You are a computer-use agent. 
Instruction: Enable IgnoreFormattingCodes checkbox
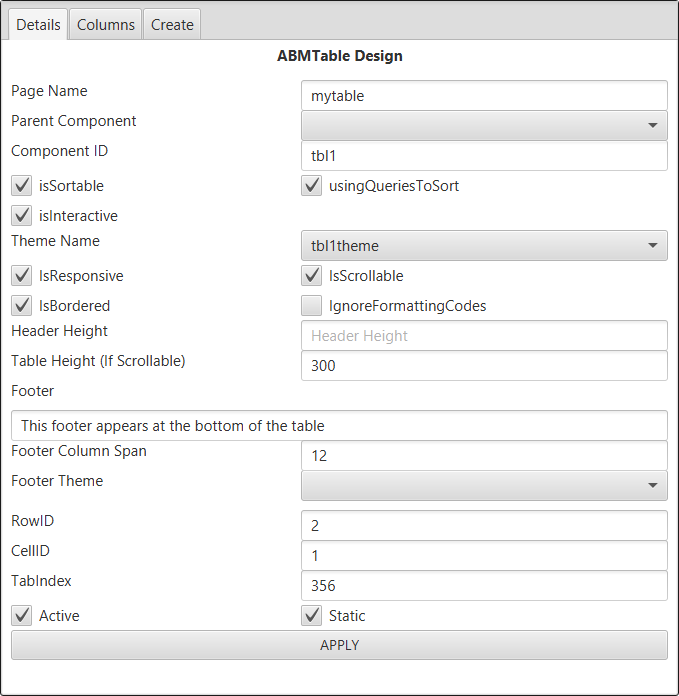tap(311, 305)
